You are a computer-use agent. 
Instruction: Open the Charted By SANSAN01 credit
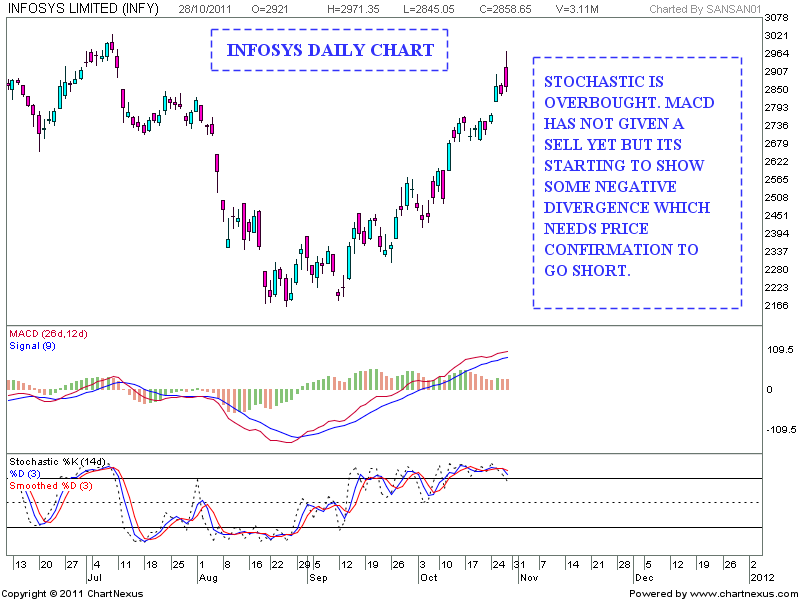tap(706, 7)
